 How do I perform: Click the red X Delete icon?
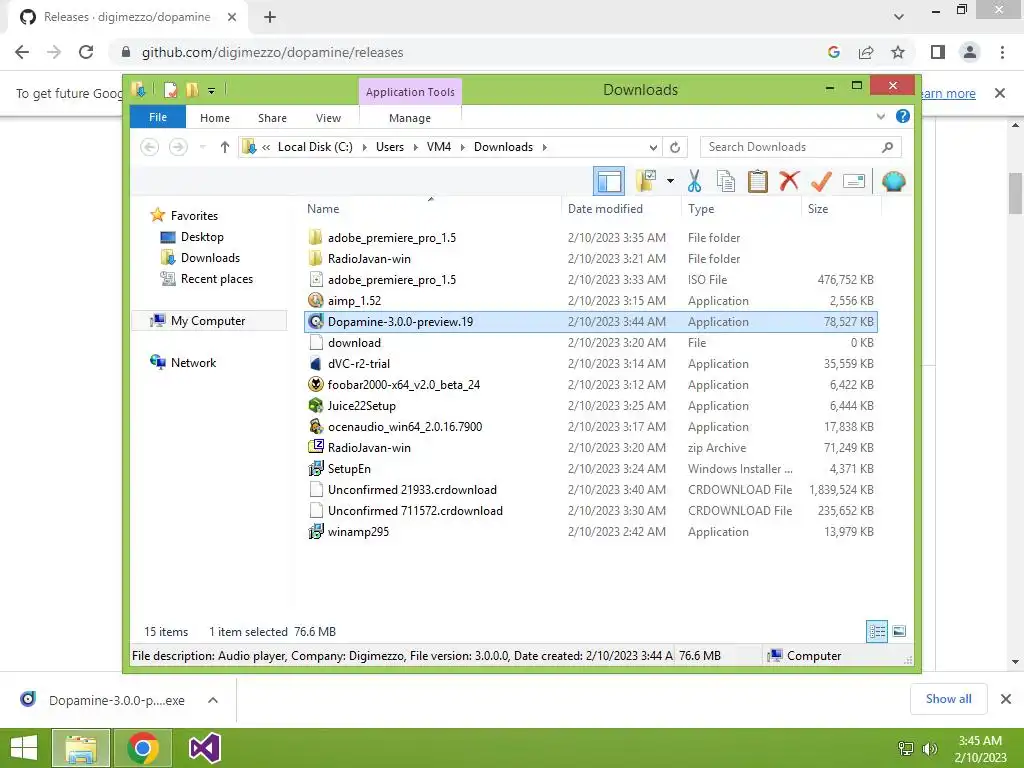(789, 181)
